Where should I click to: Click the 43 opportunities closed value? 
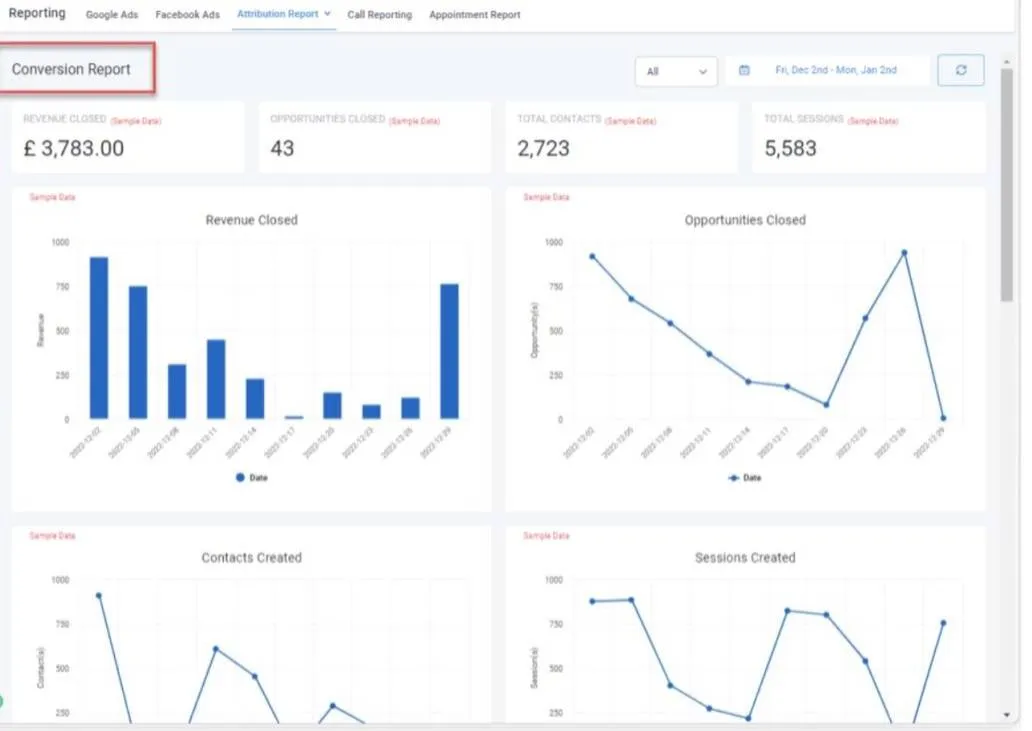click(282, 148)
